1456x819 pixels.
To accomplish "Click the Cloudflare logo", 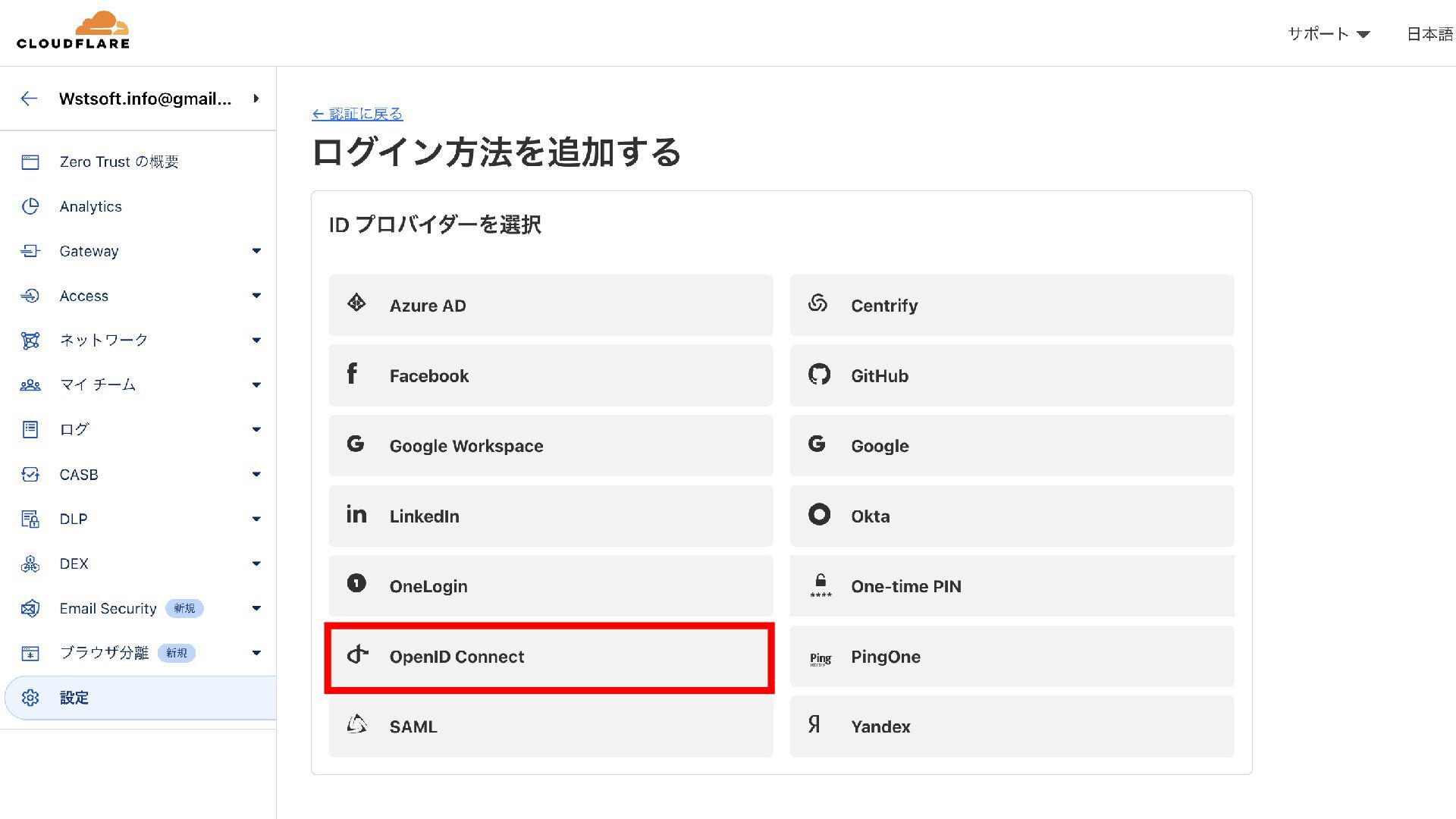I will click(74, 31).
